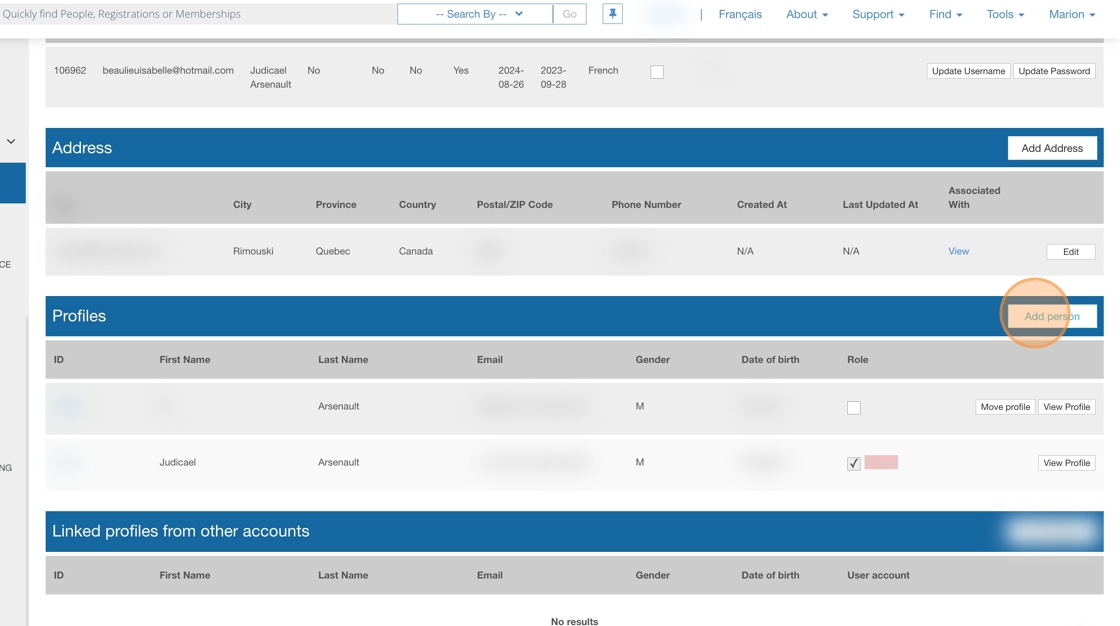
Task: Open the Marion user menu
Action: pyautogui.click(x=1071, y=14)
